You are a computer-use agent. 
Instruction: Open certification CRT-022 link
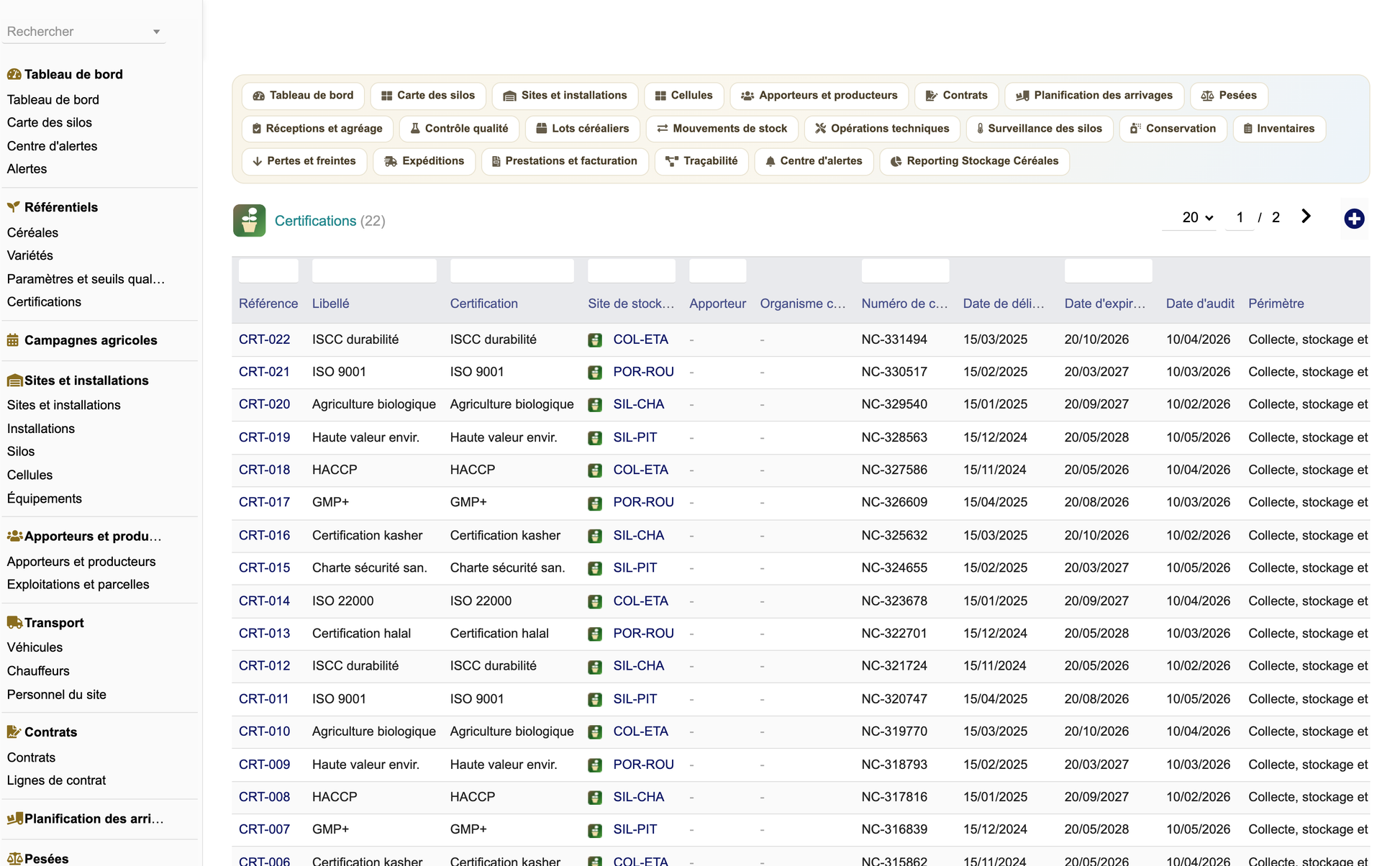(x=264, y=339)
